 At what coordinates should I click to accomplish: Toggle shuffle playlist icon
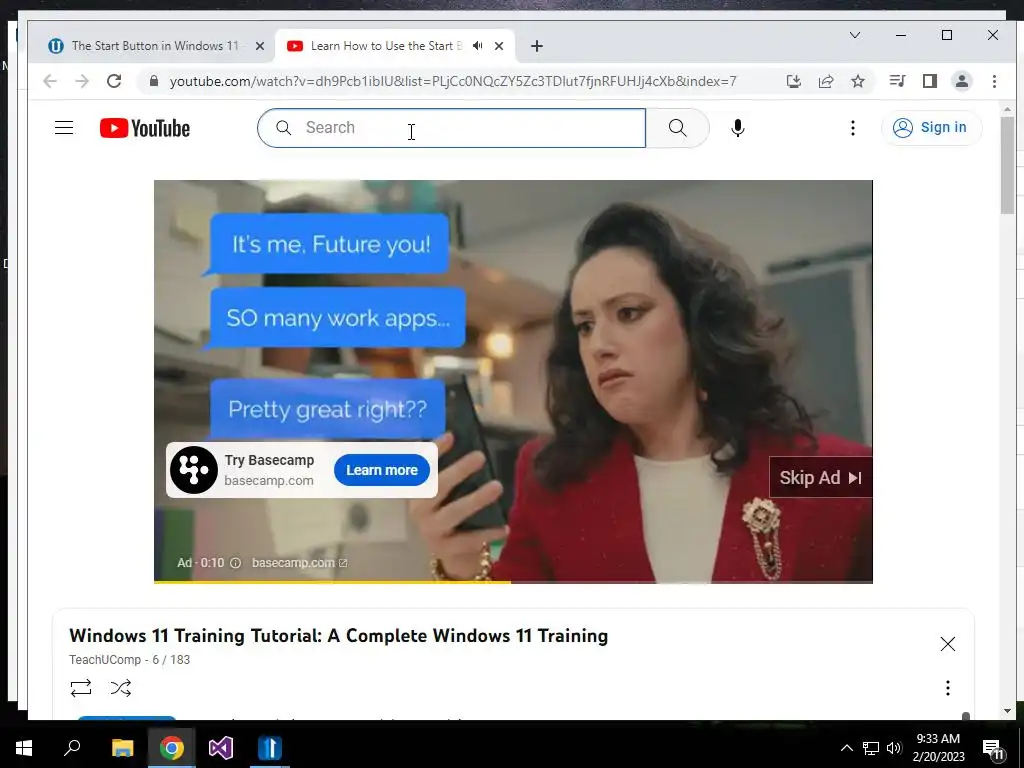[121, 688]
